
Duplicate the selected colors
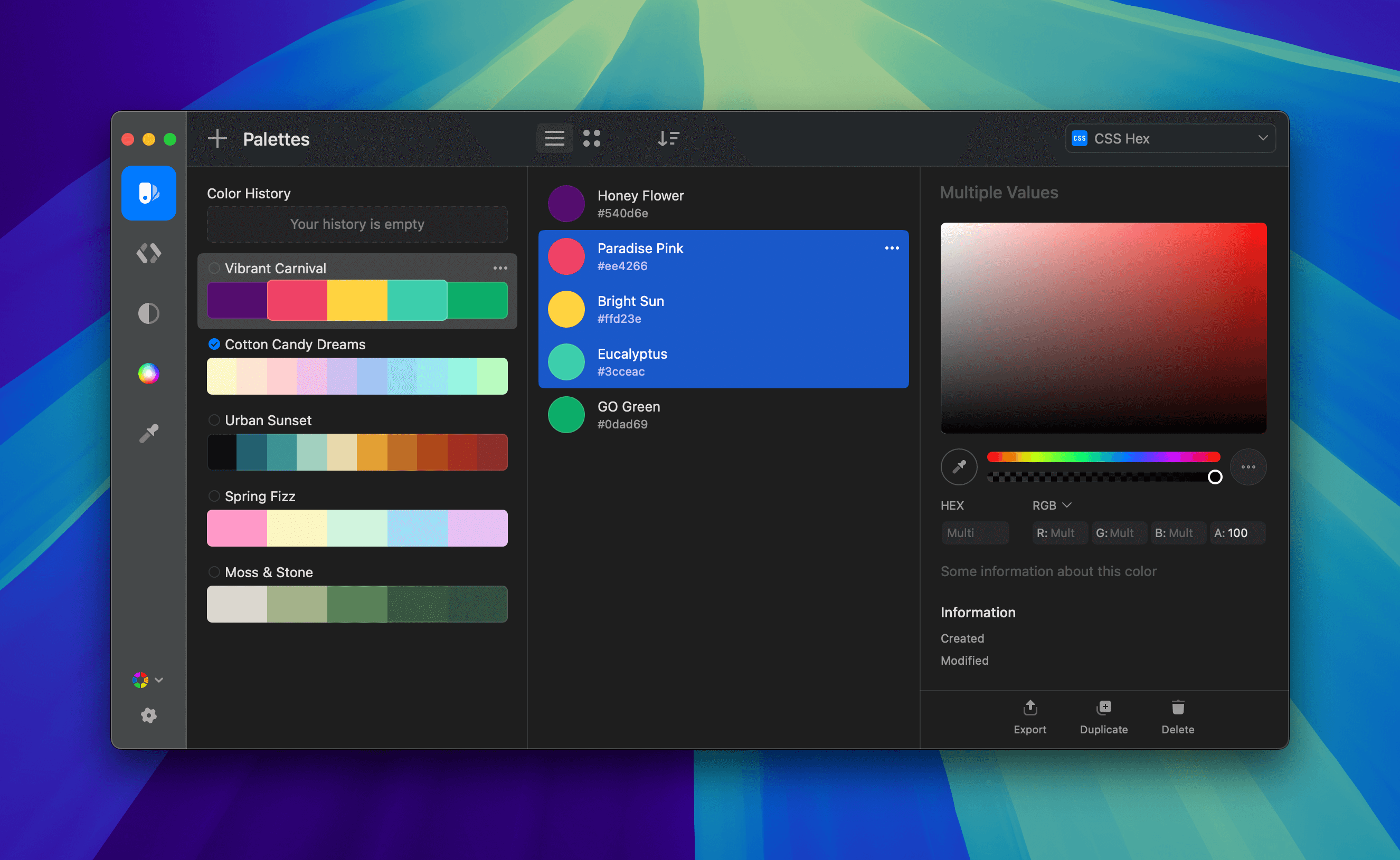pos(1103,716)
